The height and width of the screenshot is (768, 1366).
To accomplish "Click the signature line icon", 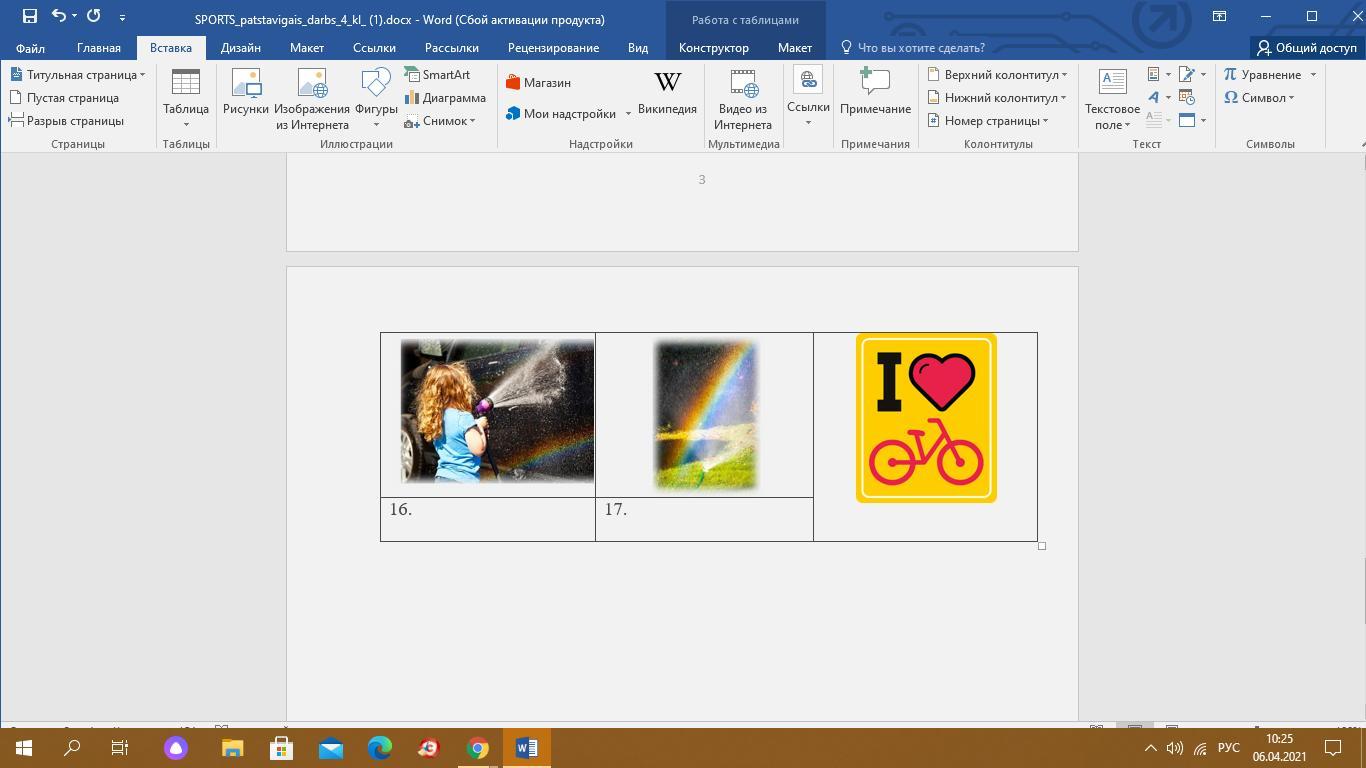I will (x=1192, y=75).
